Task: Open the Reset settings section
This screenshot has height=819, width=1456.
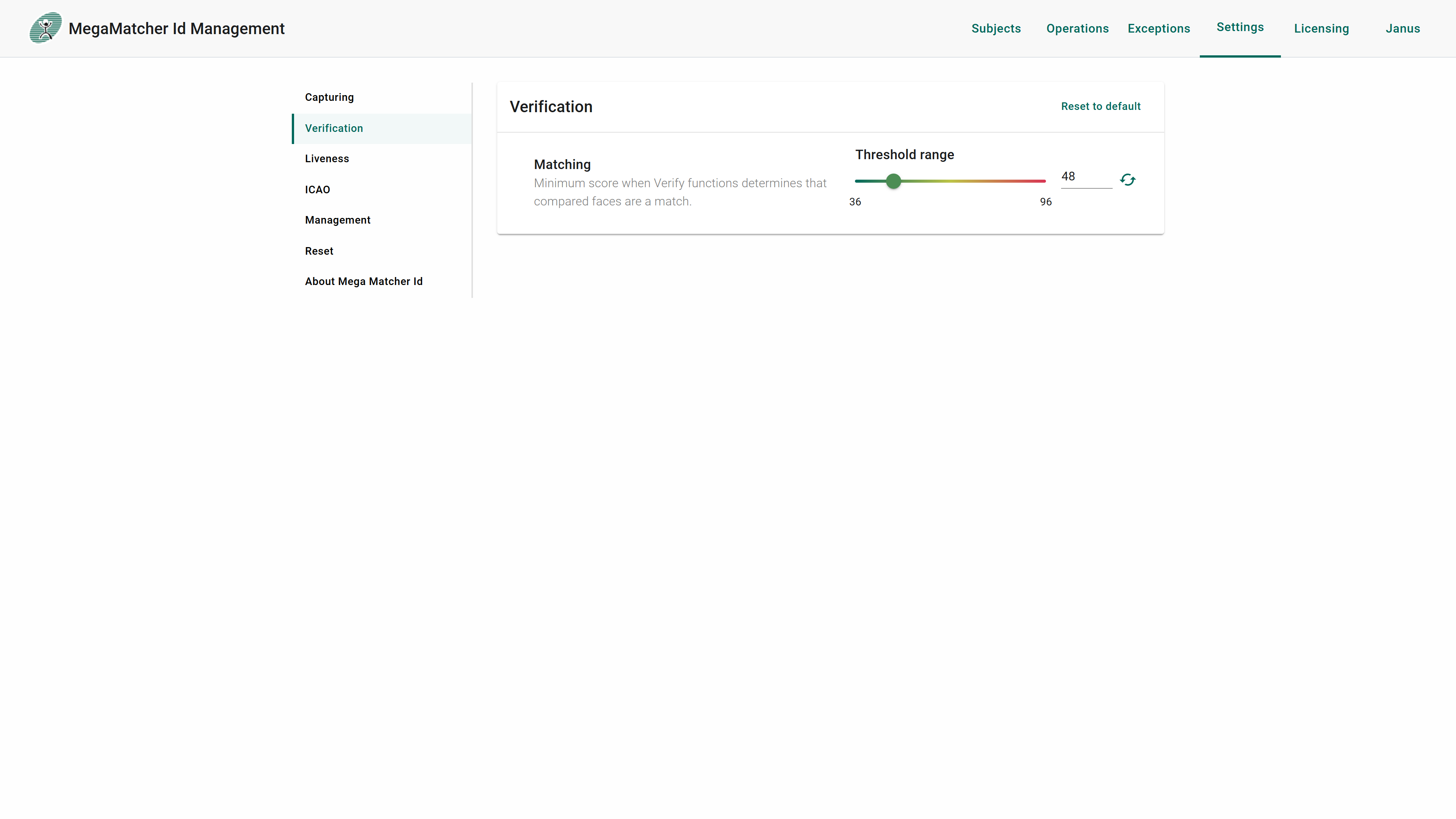Action: pos(382,251)
